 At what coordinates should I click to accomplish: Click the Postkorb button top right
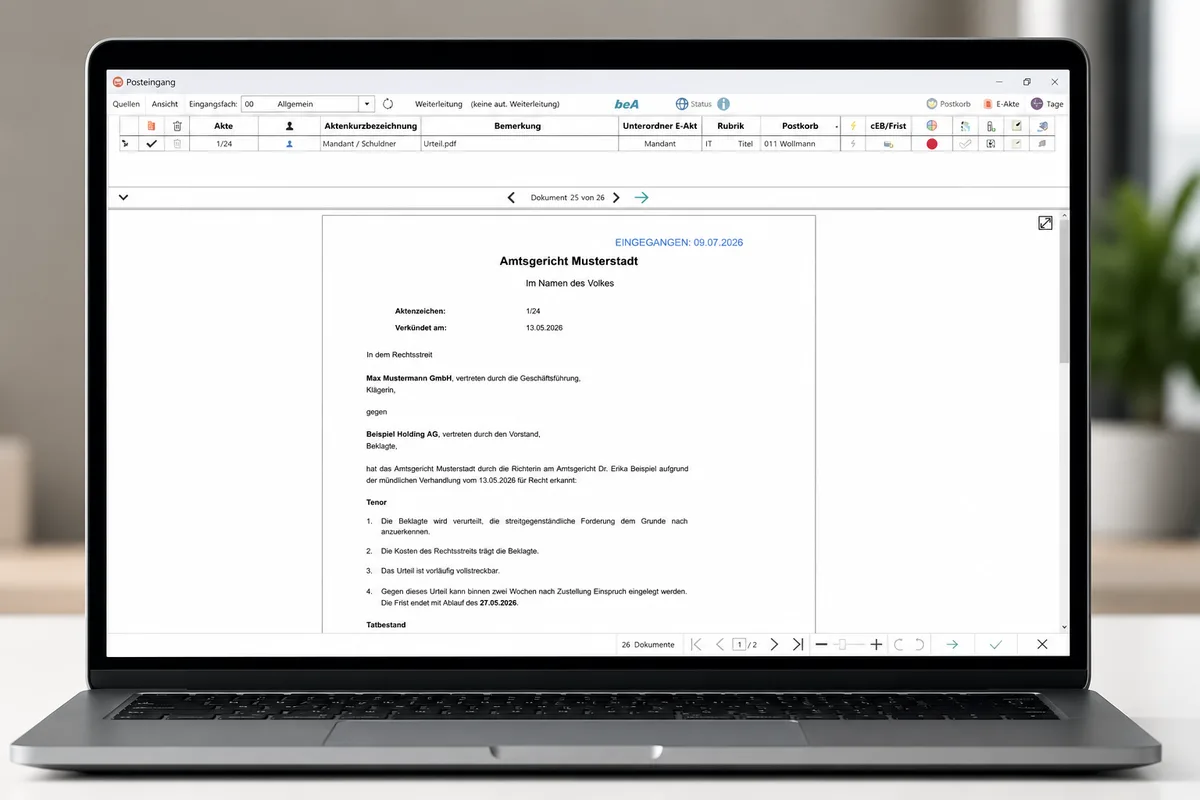point(948,104)
